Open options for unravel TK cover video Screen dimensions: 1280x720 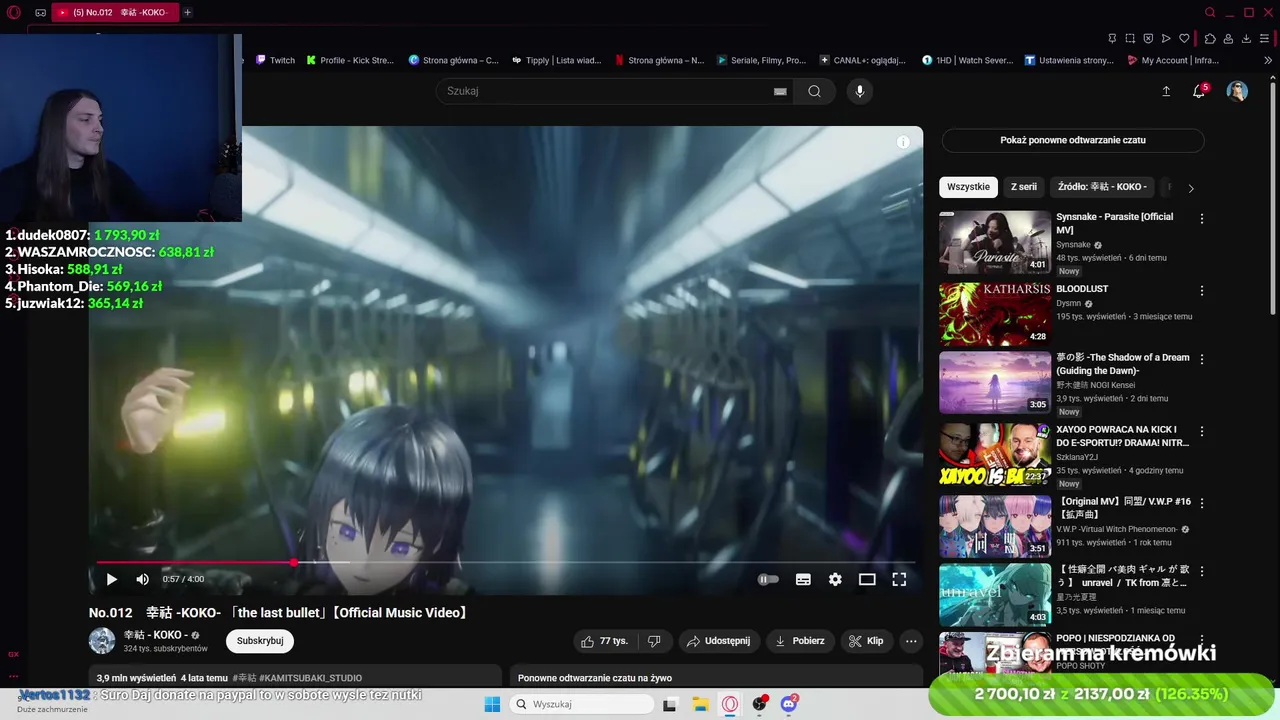pos(1202,571)
